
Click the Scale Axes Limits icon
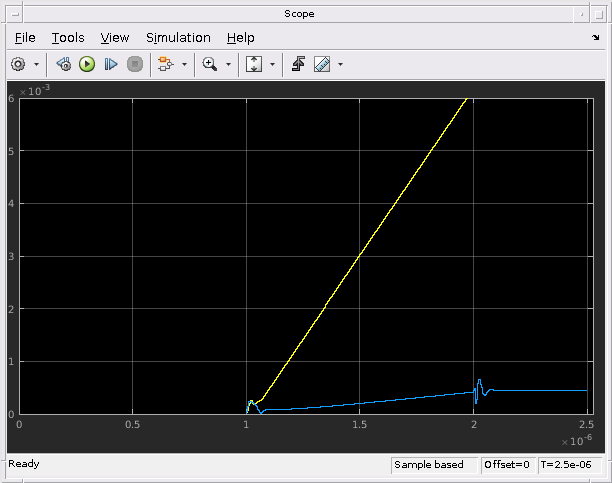[x=254, y=64]
